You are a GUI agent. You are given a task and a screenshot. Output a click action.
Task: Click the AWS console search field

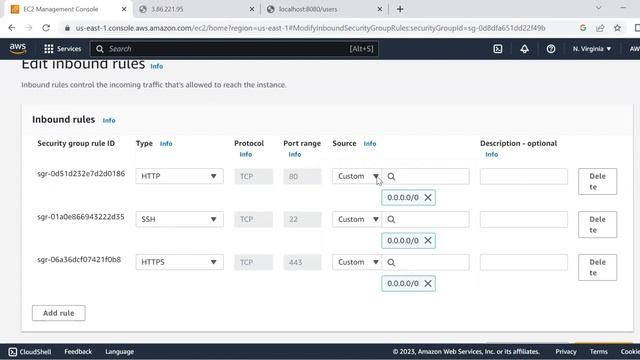click(x=234, y=49)
